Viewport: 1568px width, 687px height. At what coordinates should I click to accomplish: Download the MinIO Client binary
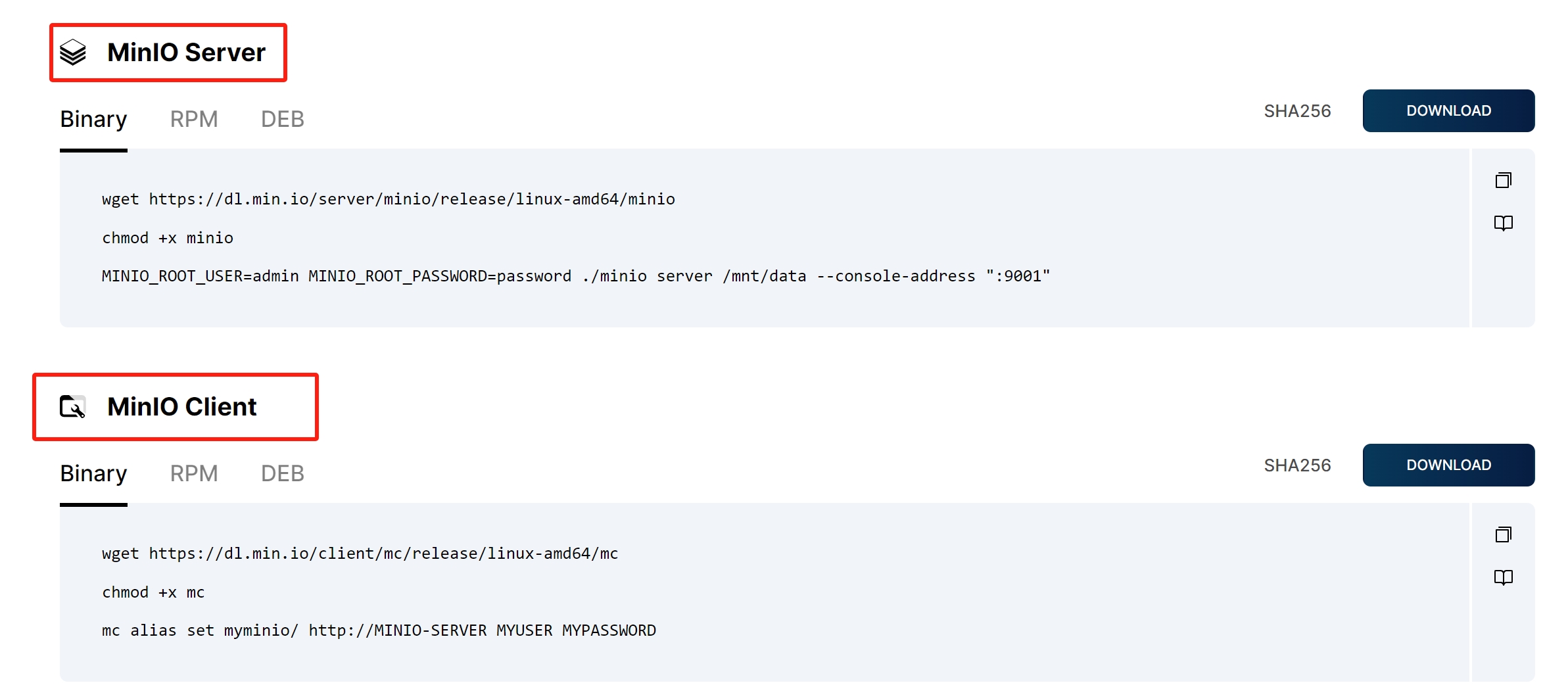pos(1448,465)
